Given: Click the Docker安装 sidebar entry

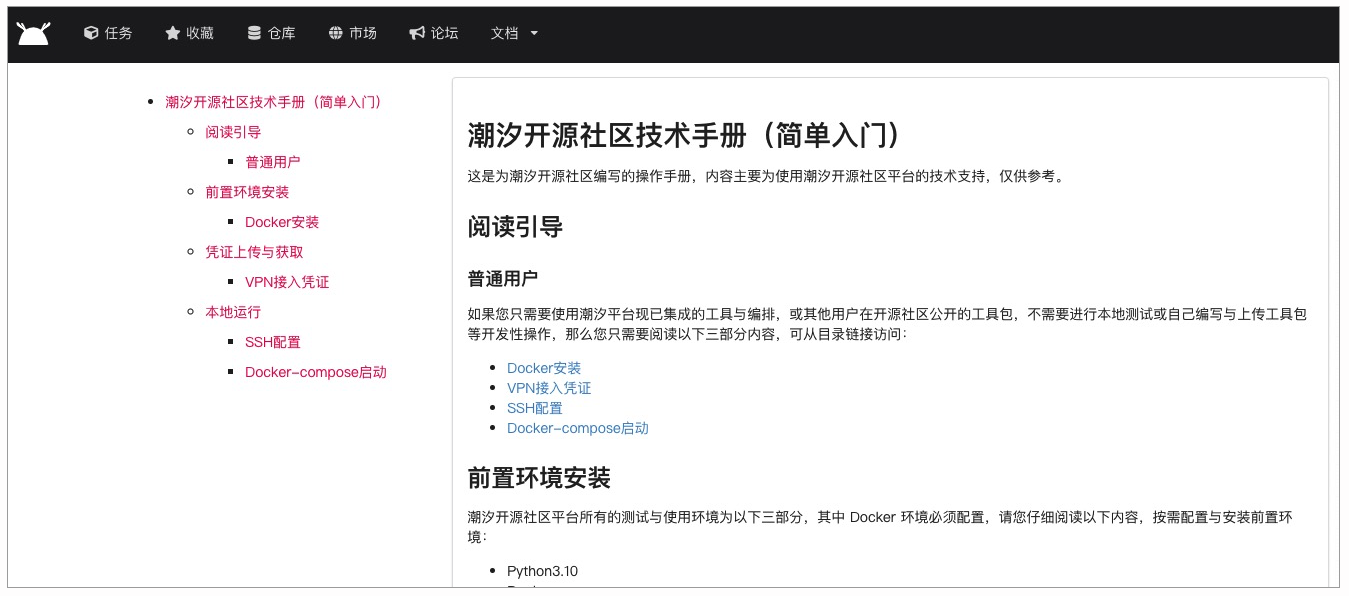Looking at the screenshot, I should point(282,221).
